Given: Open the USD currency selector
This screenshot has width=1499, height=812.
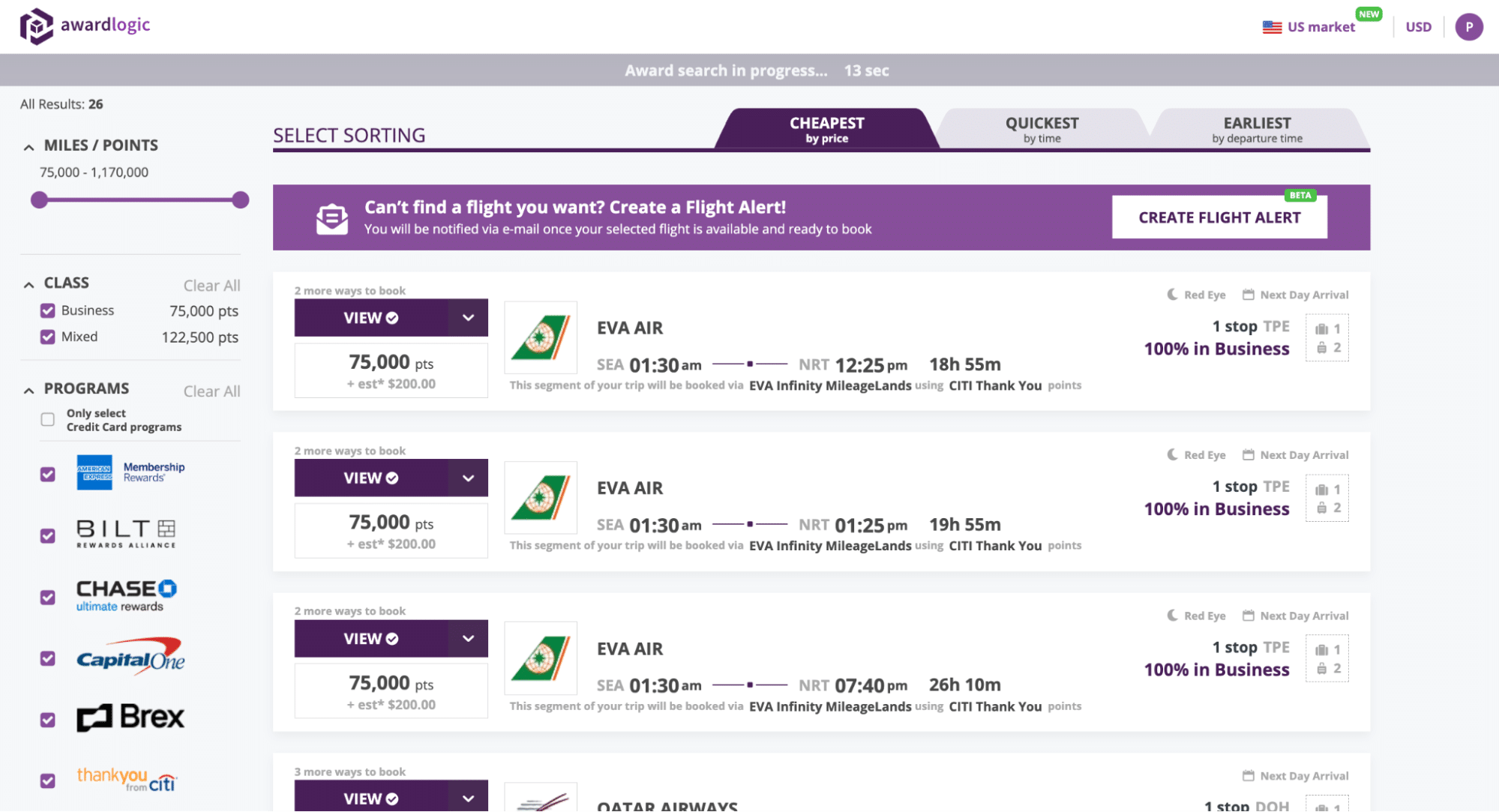Looking at the screenshot, I should click(x=1418, y=27).
